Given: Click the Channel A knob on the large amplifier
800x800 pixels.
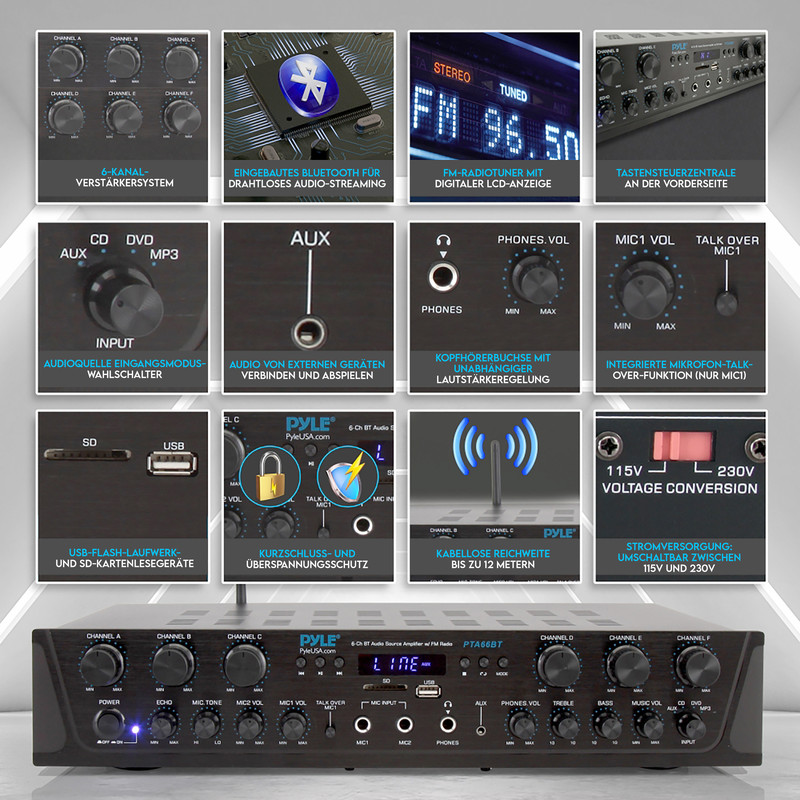Looking at the screenshot, I should click(102, 665).
